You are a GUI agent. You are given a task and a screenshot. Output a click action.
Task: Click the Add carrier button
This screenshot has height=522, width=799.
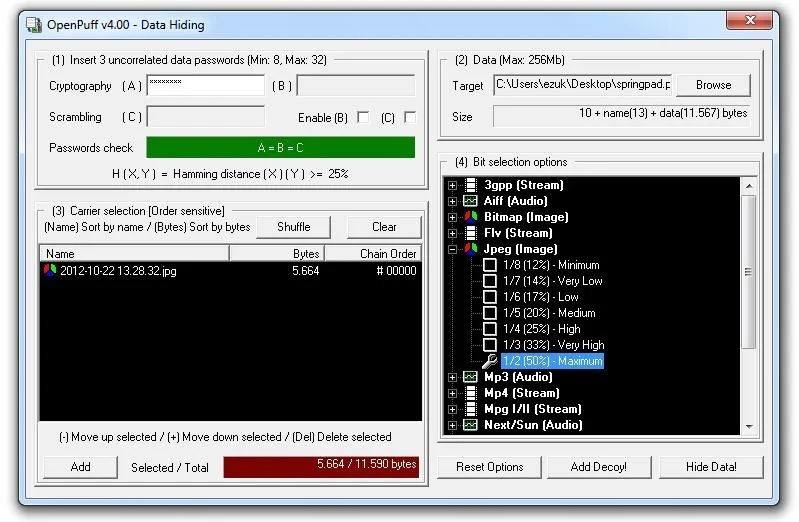click(x=81, y=467)
